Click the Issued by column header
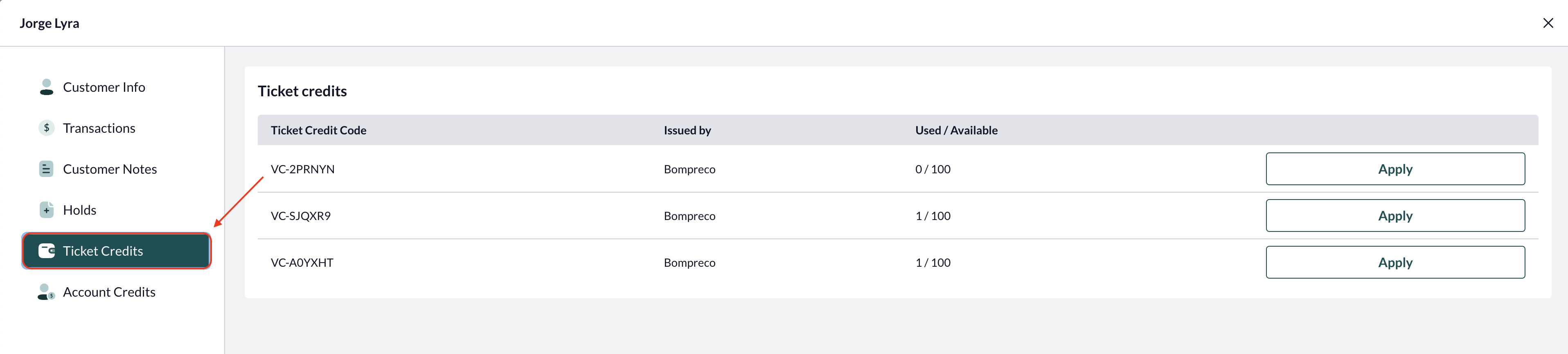Viewport: 1568px width, 354px height. point(687,130)
